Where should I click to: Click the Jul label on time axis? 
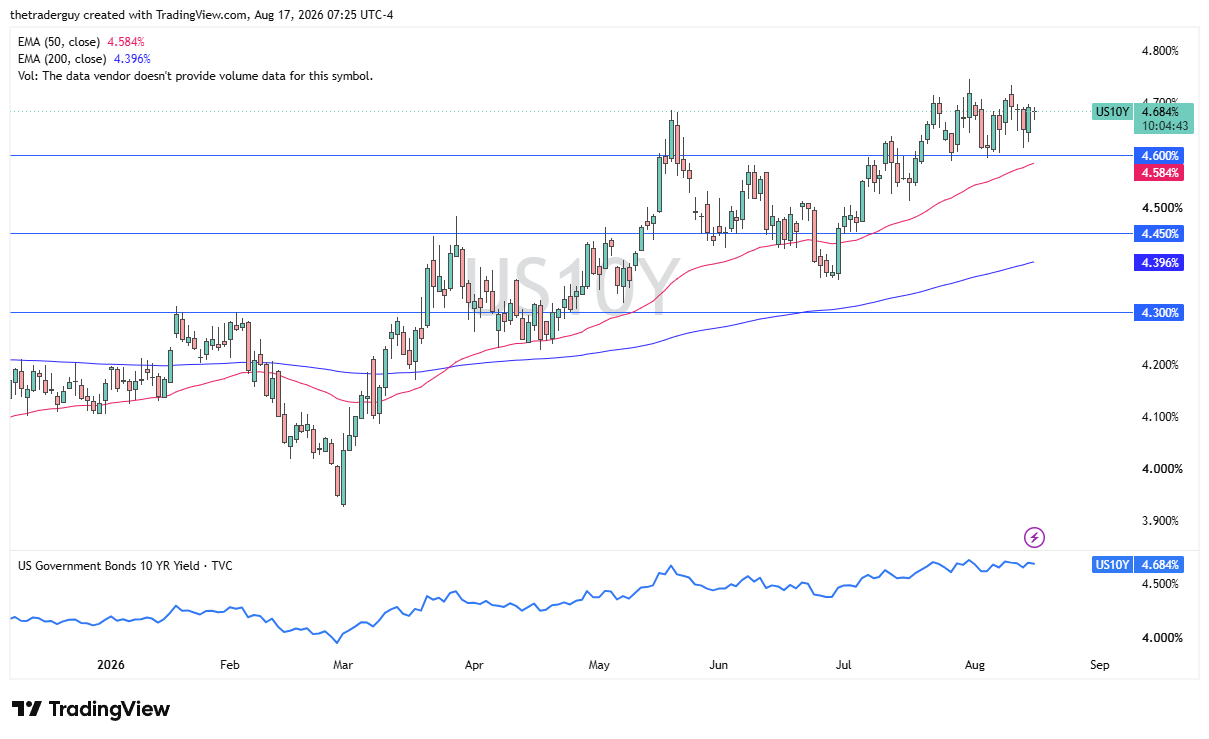click(x=844, y=664)
